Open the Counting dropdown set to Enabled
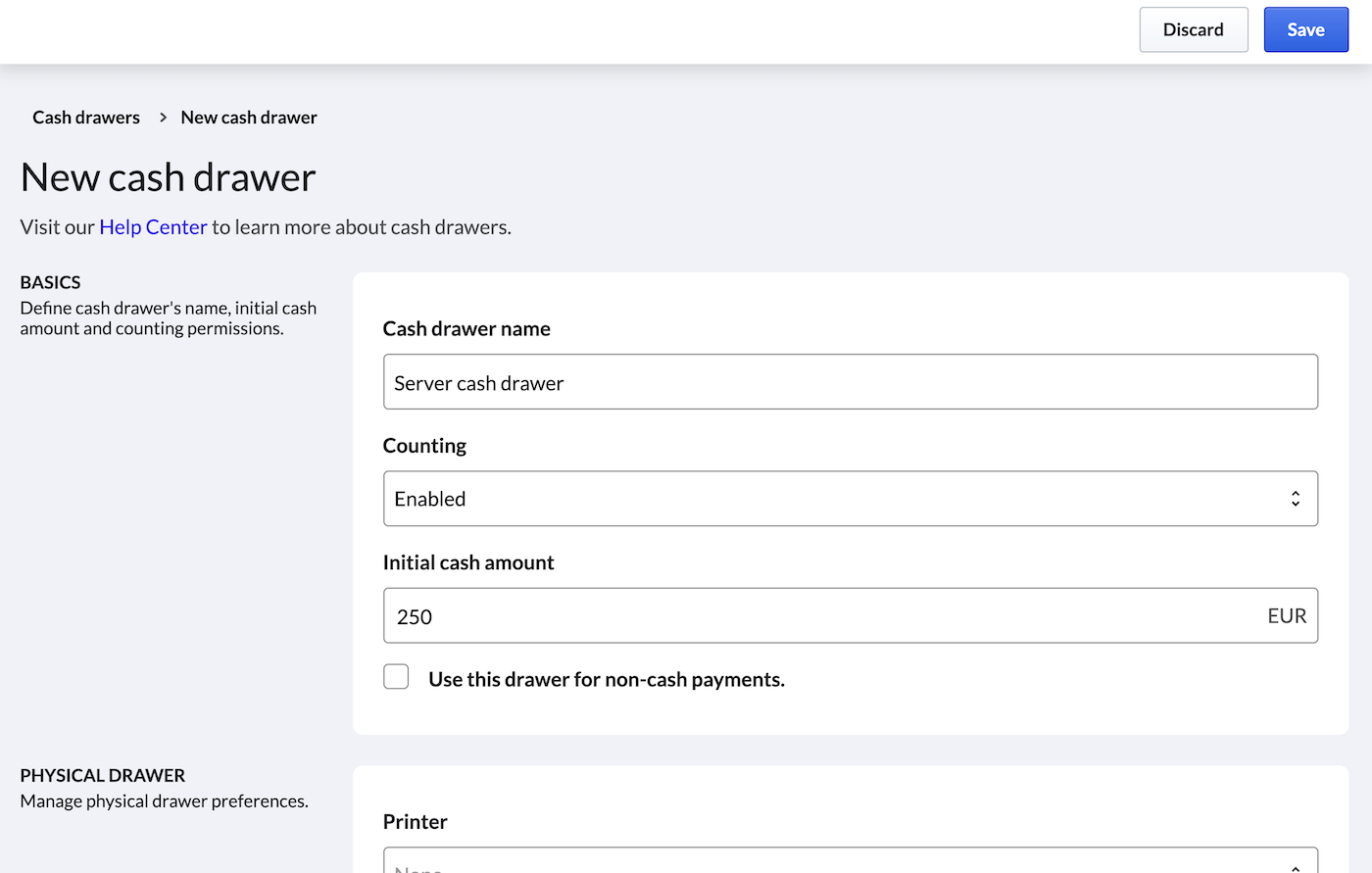The image size is (1372, 873). (x=833, y=499)
